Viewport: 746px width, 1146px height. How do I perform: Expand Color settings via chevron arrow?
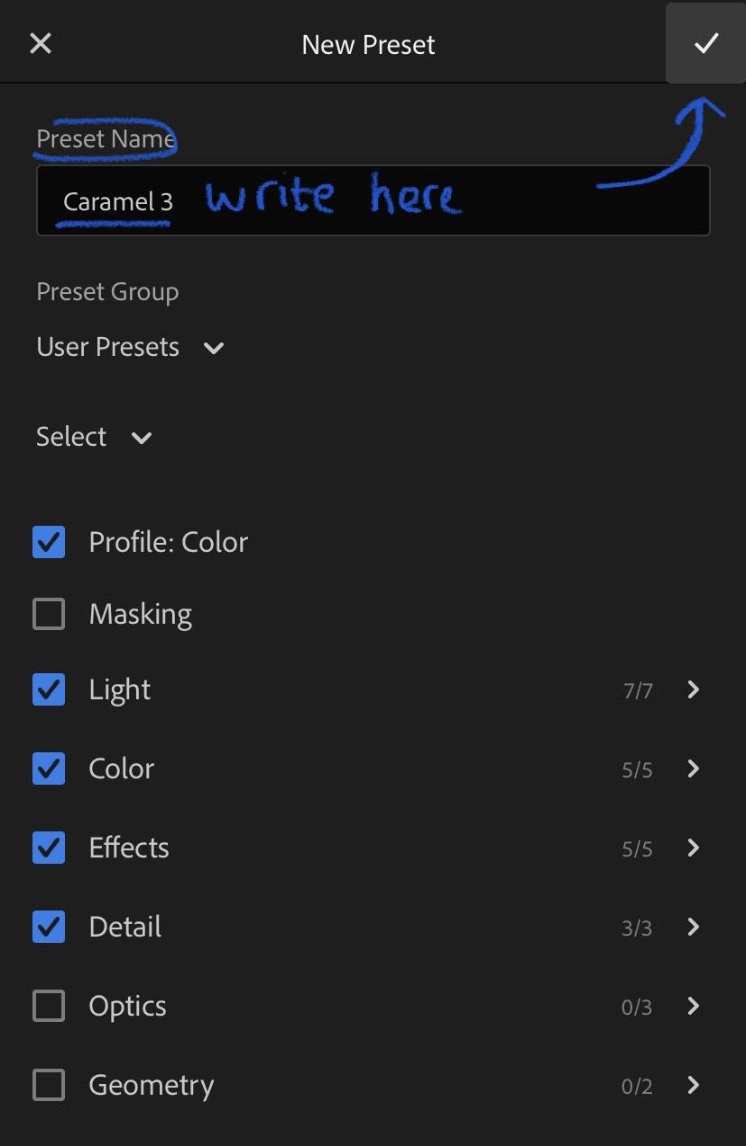coord(693,769)
